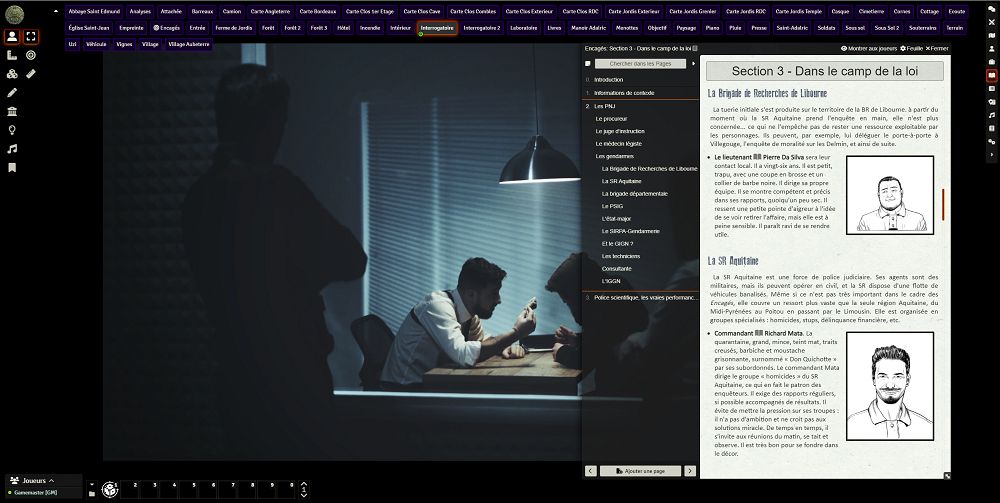
Task: Switch to the Carte Bordeaux scene
Action: tap(320, 11)
